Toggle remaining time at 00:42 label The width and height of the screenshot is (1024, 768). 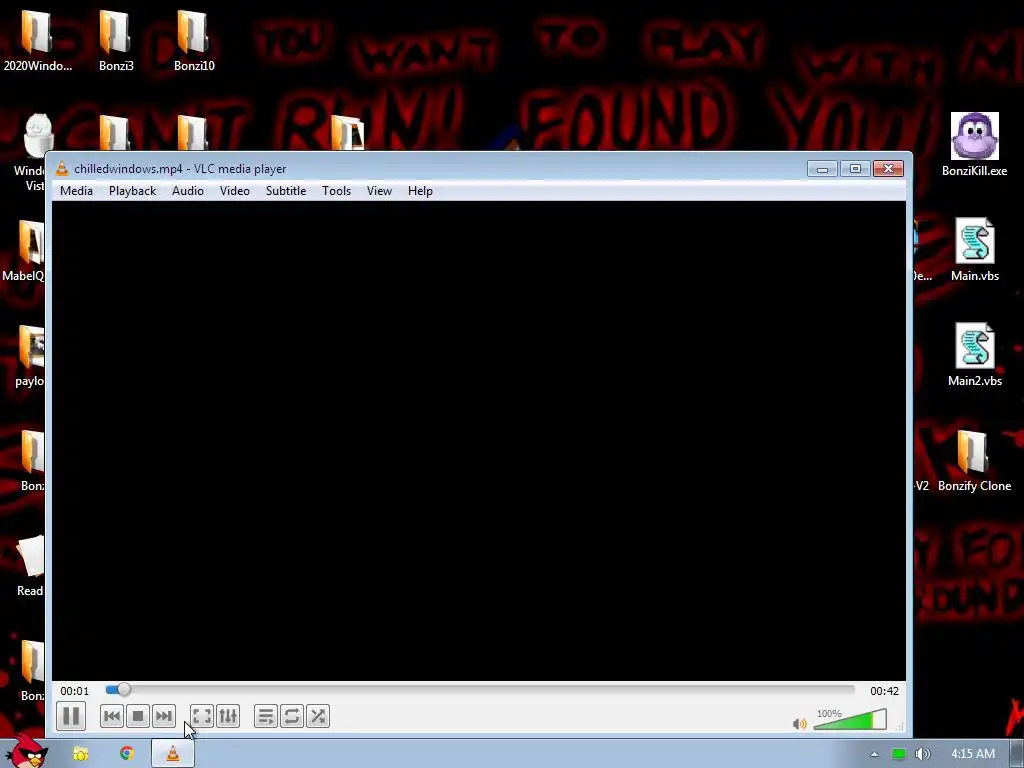point(884,691)
